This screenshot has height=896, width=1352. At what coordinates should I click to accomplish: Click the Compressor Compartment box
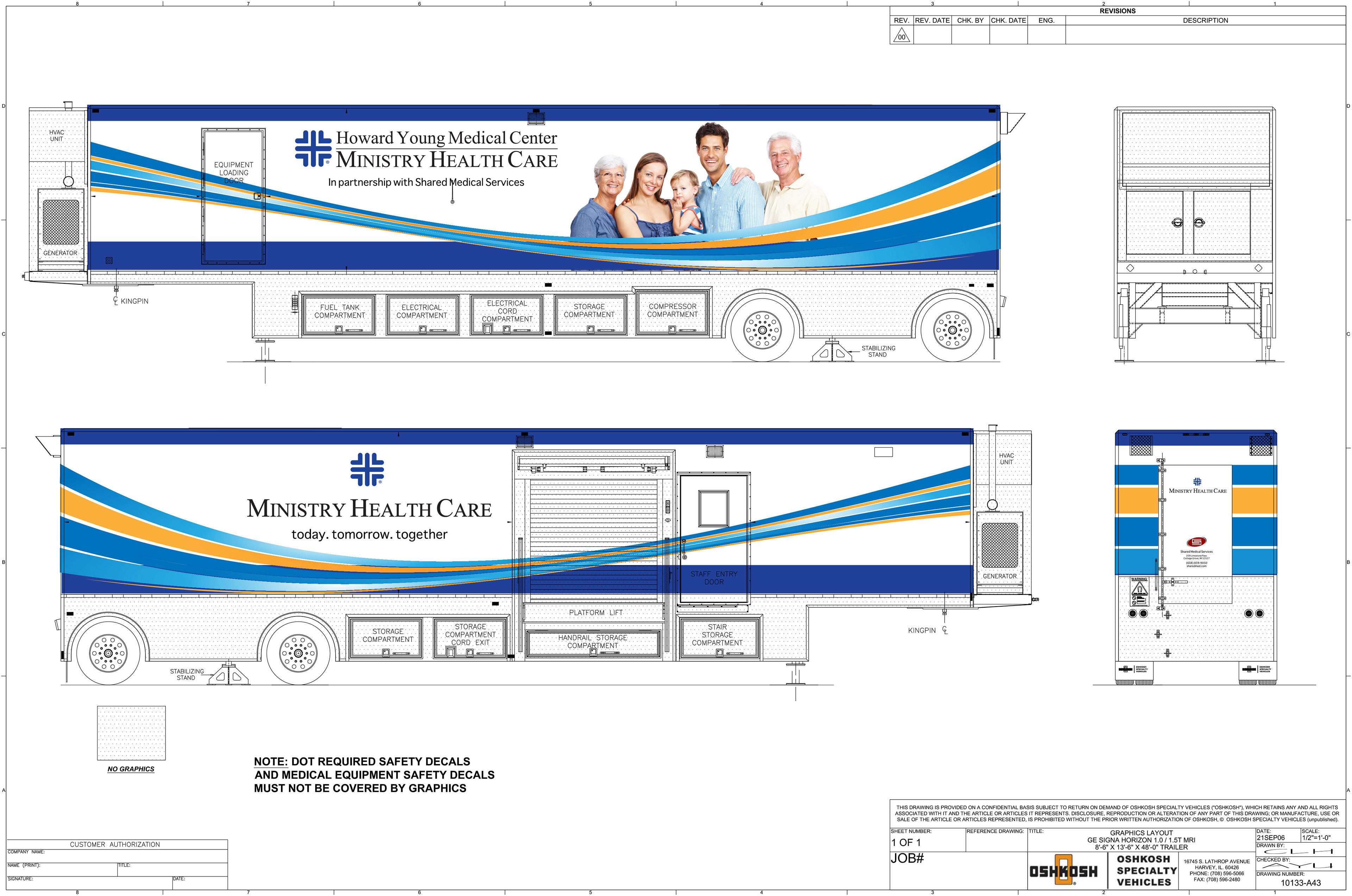(672, 313)
